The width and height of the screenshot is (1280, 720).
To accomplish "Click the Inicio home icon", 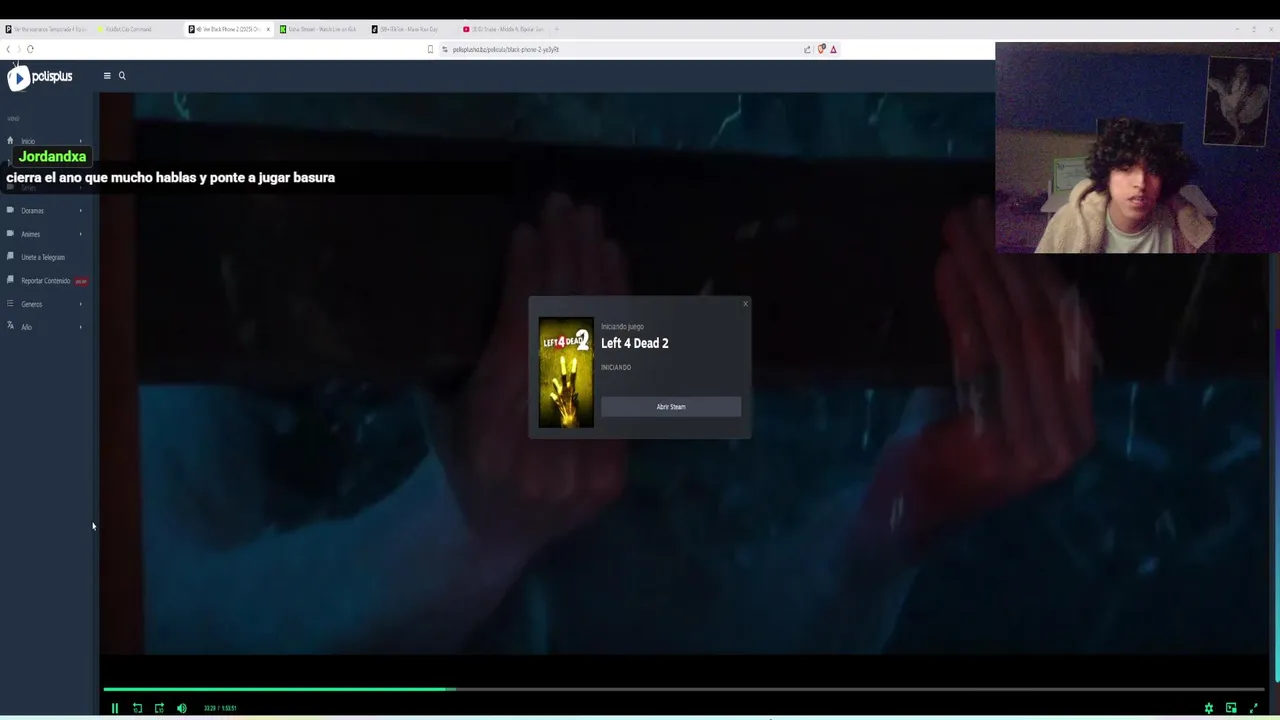I will (x=10, y=141).
